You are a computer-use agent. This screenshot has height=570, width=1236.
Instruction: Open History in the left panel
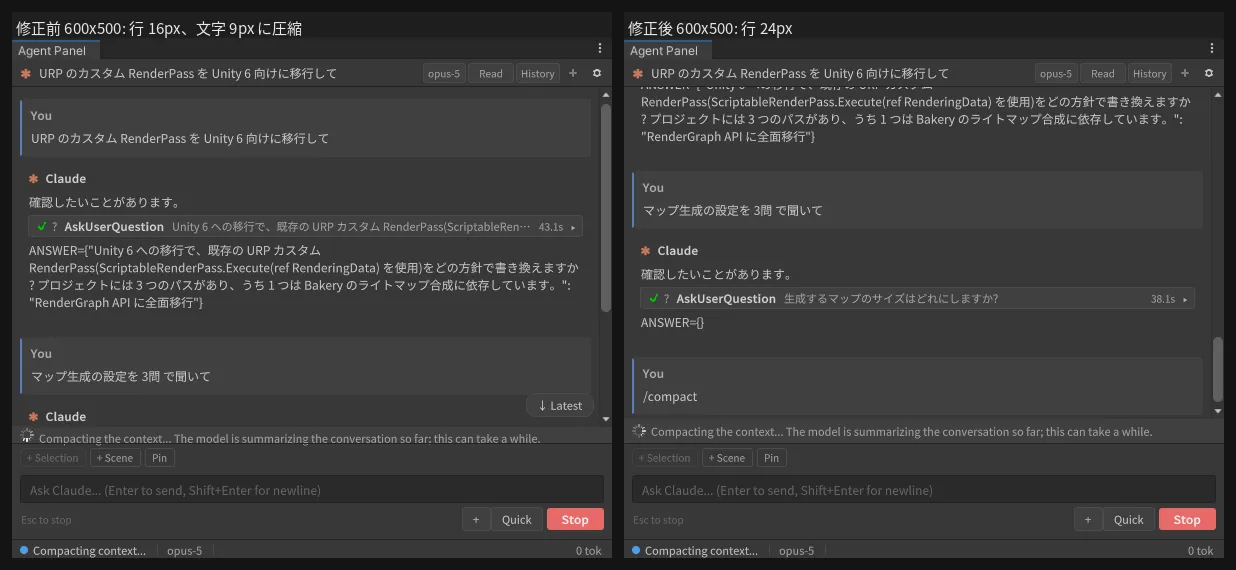(538, 73)
